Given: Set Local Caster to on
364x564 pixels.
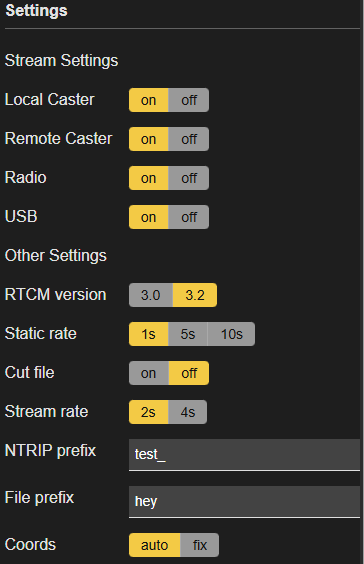Looking at the screenshot, I should click(x=149, y=100).
